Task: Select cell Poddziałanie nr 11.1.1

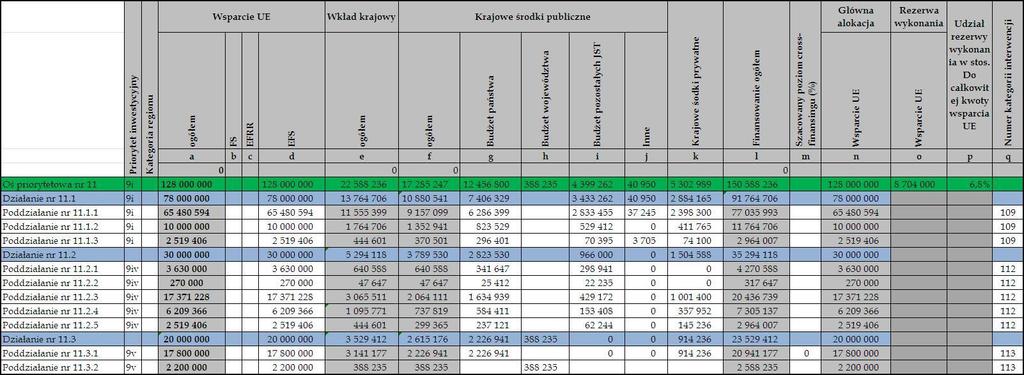Action: point(62,212)
